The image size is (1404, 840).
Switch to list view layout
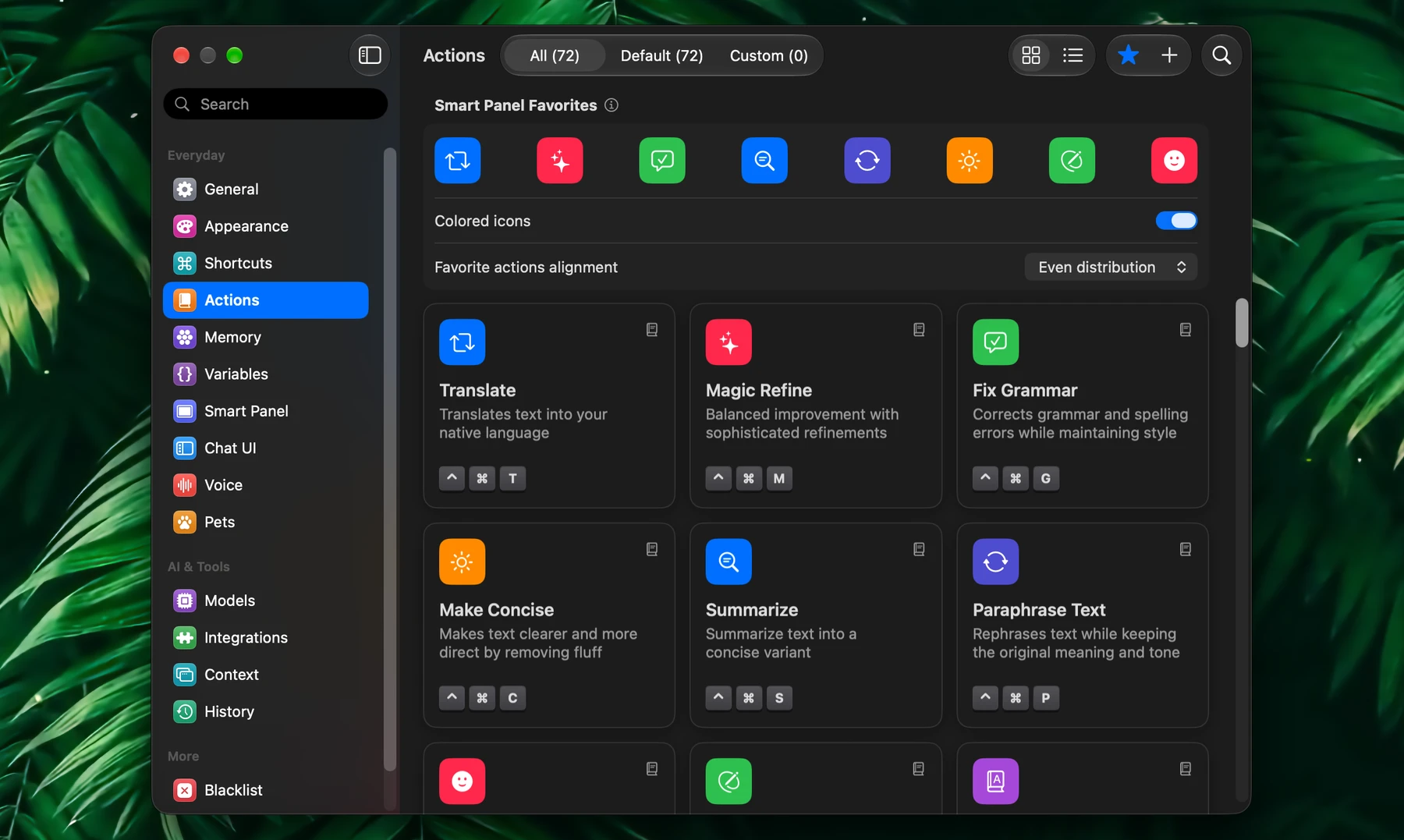(x=1072, y=55)
